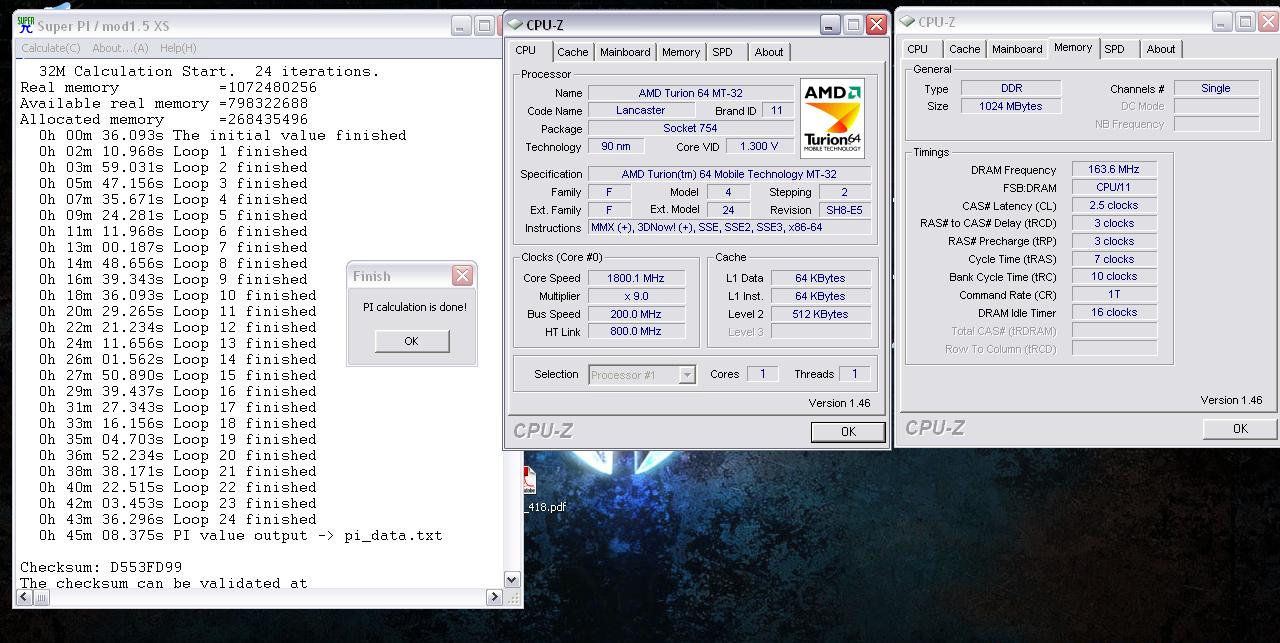Select Cache tab in second CPU-Z window
Image resolution: width=1280 pixels, height=643 pixels.
click(x=965, y=49)
